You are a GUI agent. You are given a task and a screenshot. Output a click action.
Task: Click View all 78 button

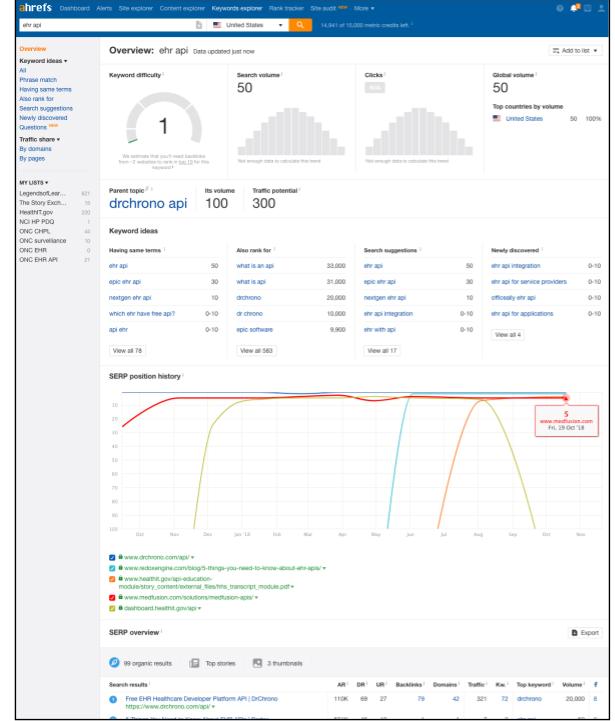point(127,350)
